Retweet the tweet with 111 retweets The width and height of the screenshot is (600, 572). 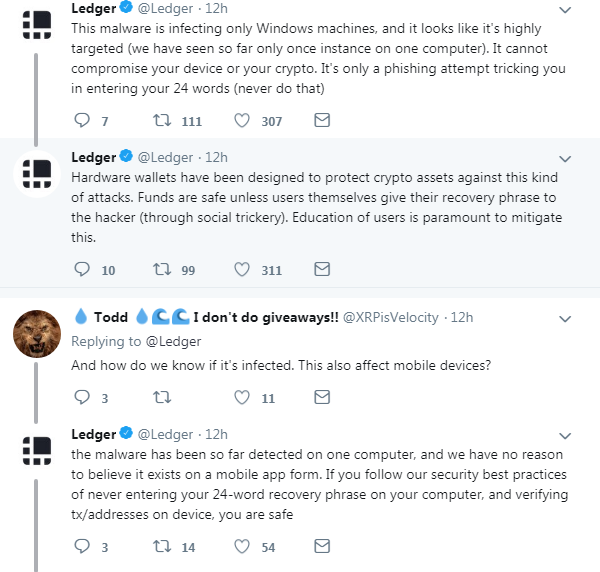click(x=161, y=120)
